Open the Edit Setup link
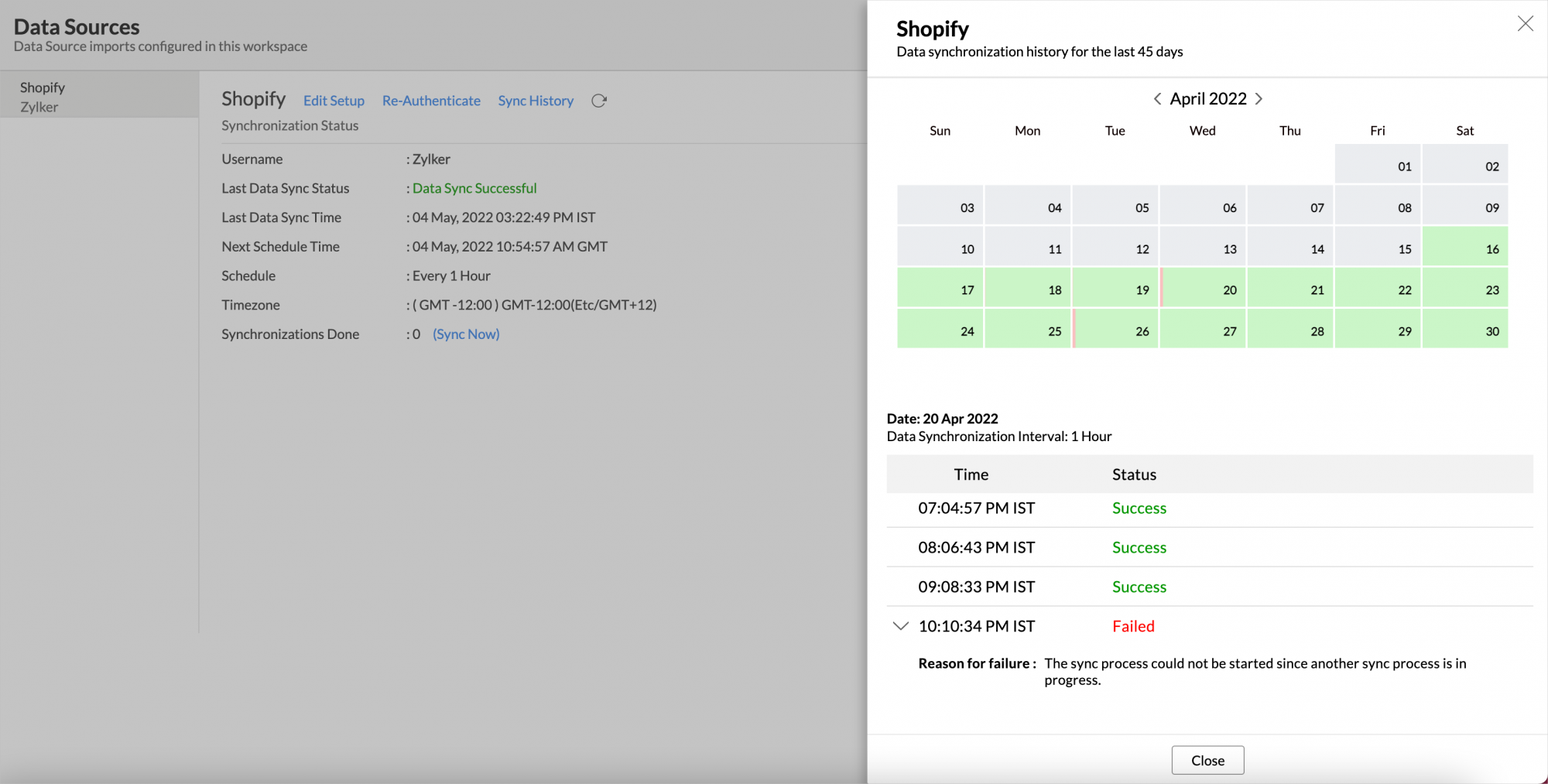Screen dimensions: 1548x784 tap(334, 101)
